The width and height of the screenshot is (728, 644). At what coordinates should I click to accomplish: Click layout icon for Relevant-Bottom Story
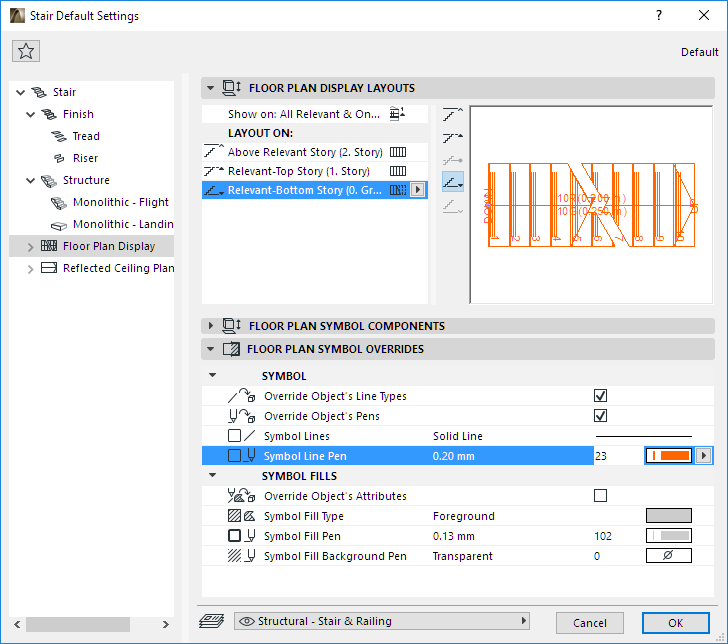click(x=398, y=190)
